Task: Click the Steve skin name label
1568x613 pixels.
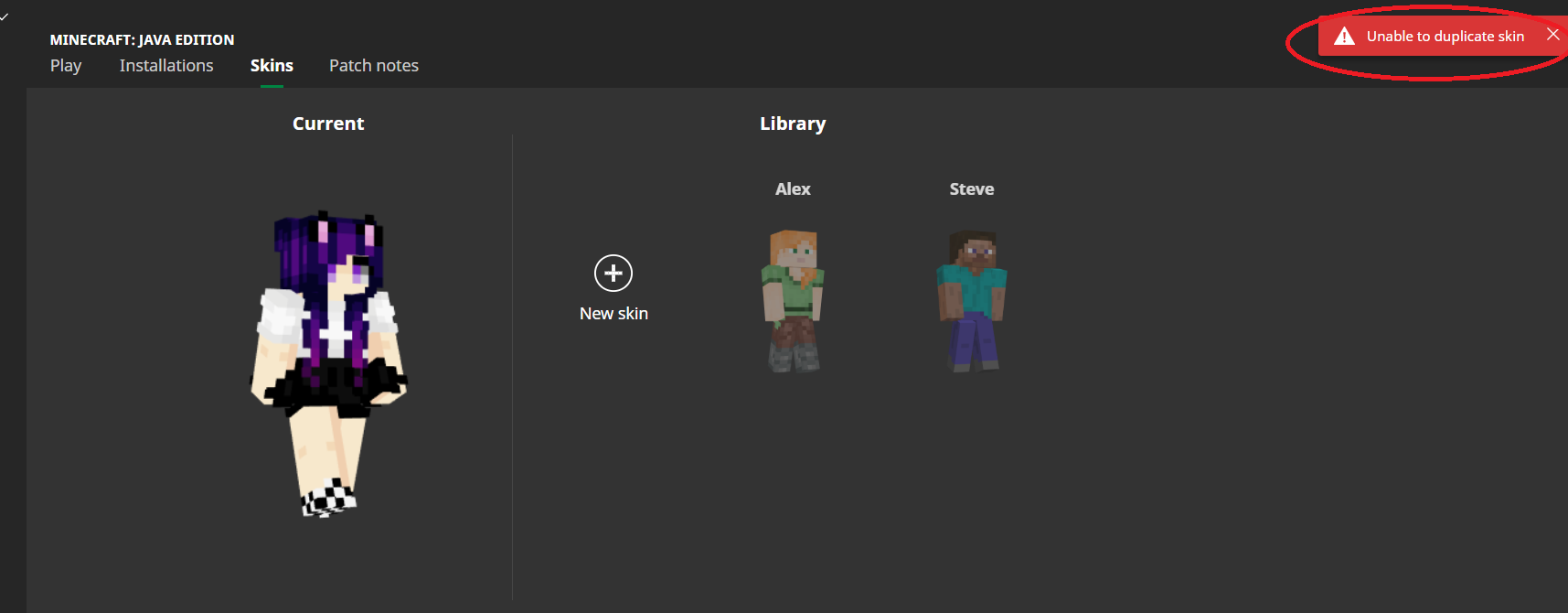Action: point(972,189)
